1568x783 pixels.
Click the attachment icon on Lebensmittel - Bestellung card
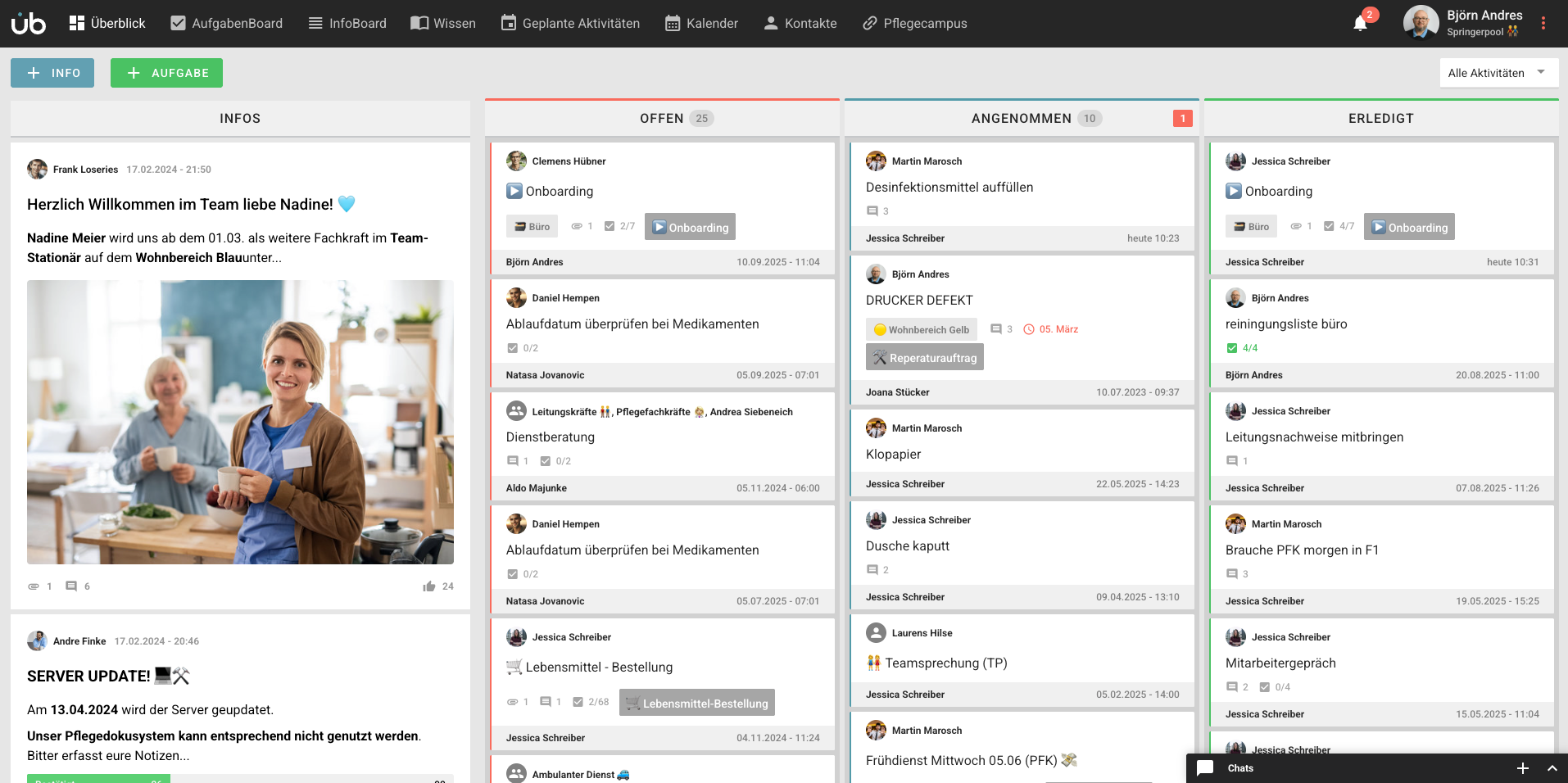[x=513, y=702]
